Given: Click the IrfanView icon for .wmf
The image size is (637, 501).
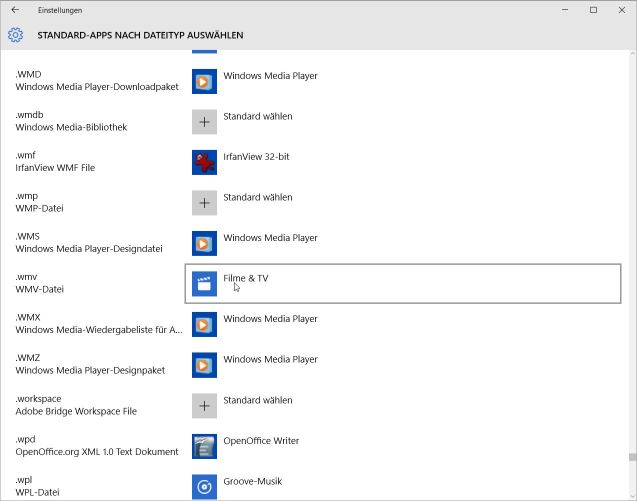Looking at the screenshot, I should click(204, 163).
